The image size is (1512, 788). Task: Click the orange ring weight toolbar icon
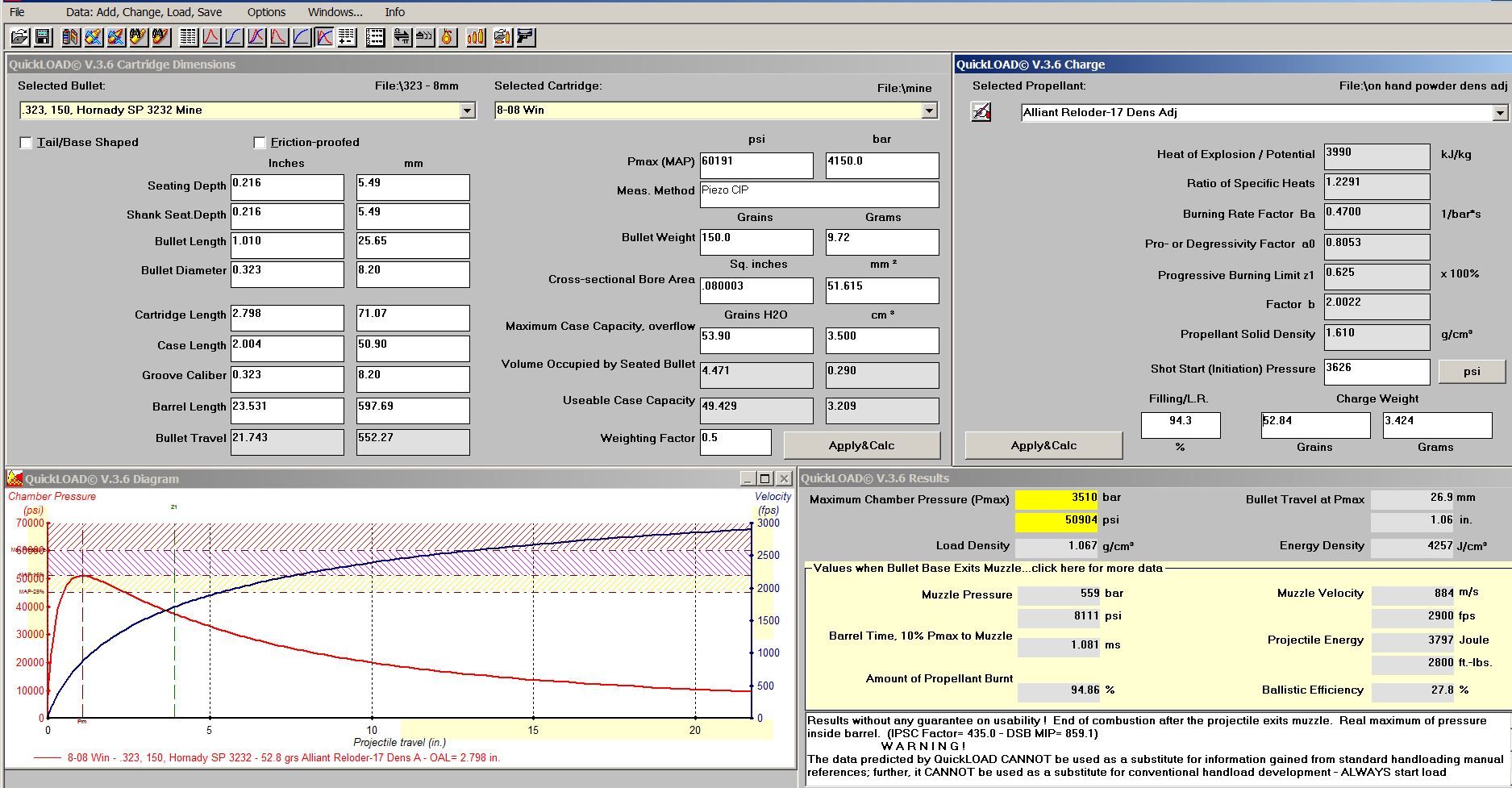click(x=447, y=37)
